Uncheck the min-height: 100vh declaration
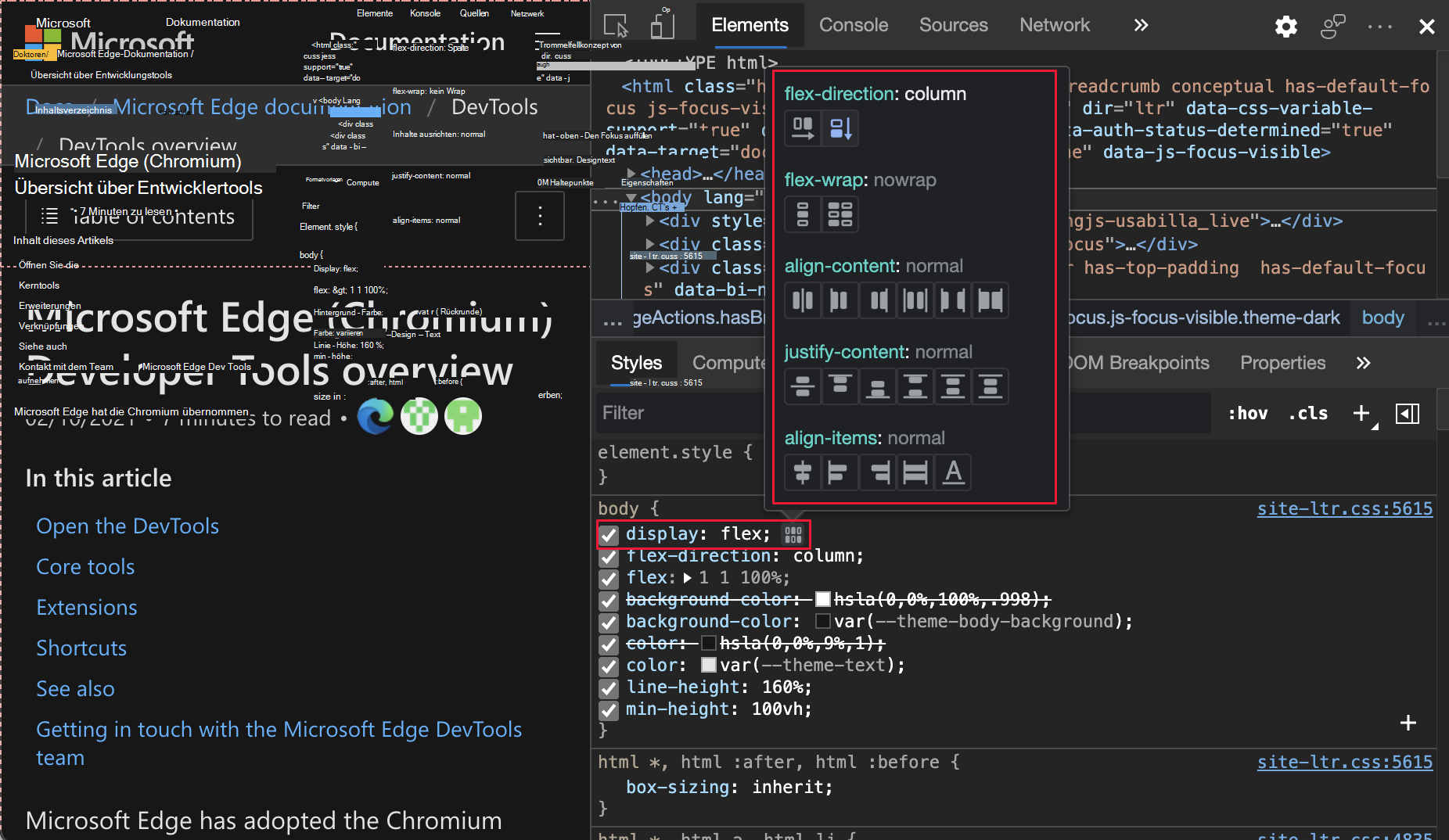 [609, 710]
